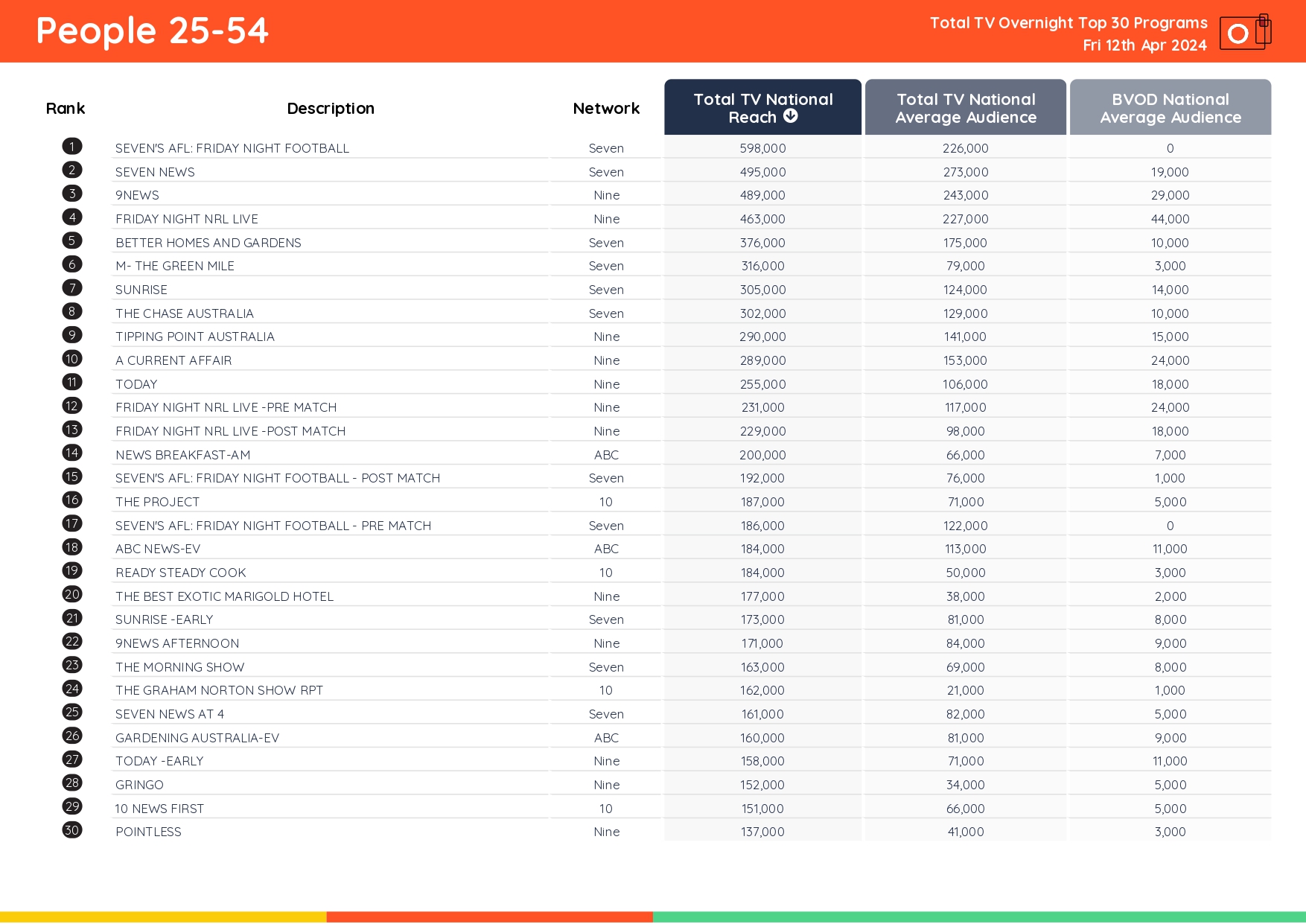1306x924 pixels.
Task: Select the rank 1 badge circle
Action: [71, 146]
